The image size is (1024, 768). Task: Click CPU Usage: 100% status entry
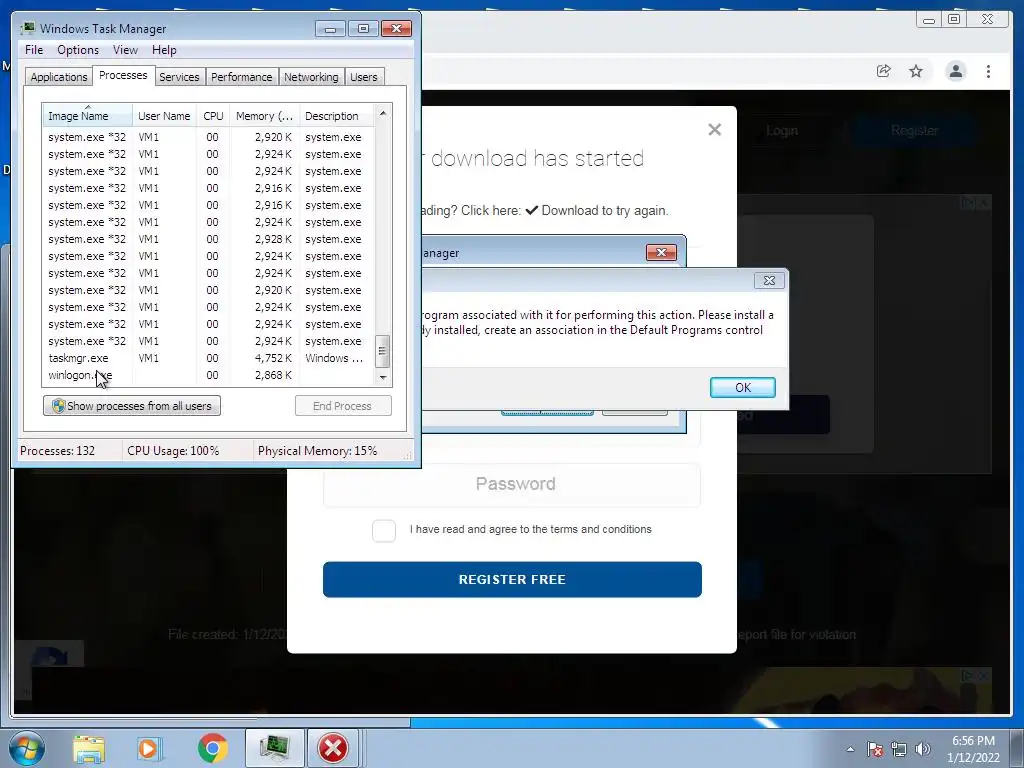173,451
